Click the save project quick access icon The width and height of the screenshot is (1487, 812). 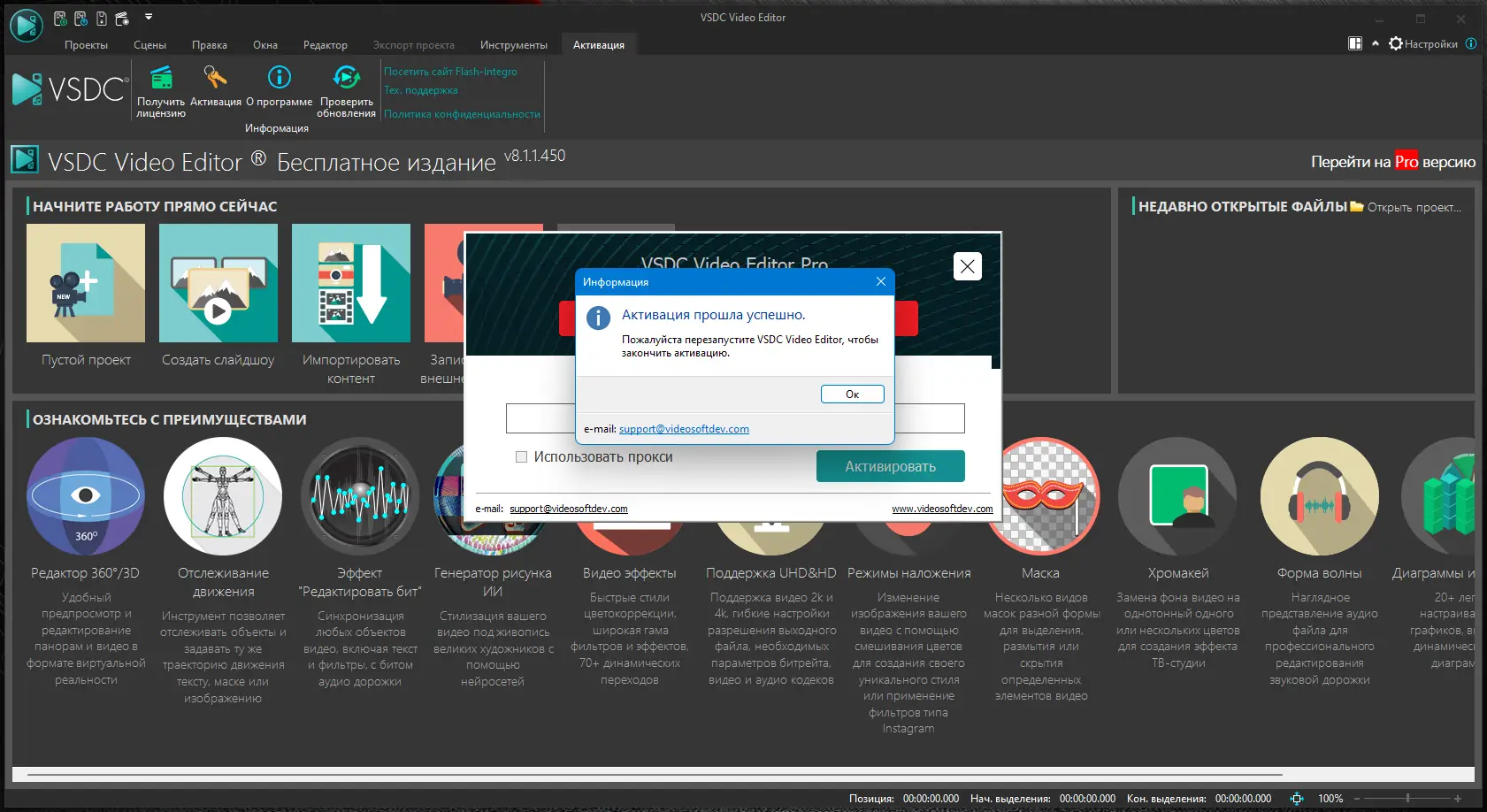pos(102,19)
